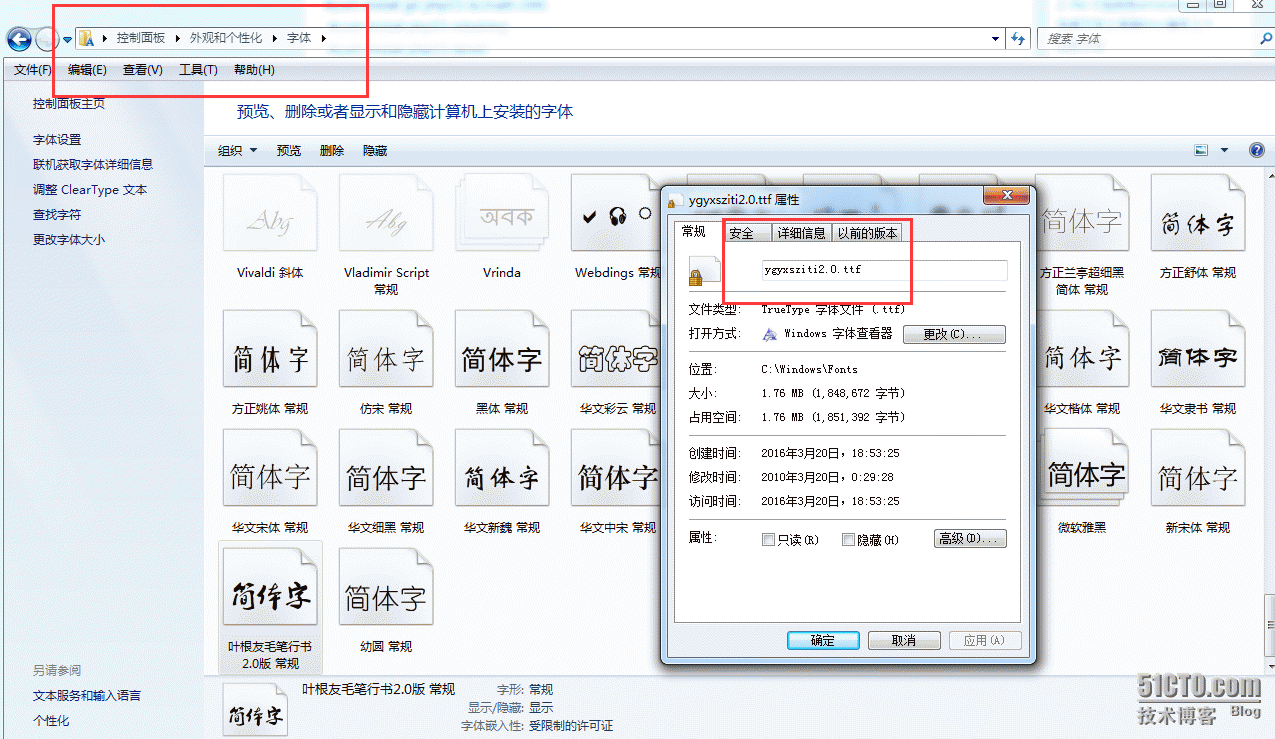Select the 方正舒体 常规 font icon
Image resolution: width=1275 pixels, height=739 pixels.
tap(1198, 213)
